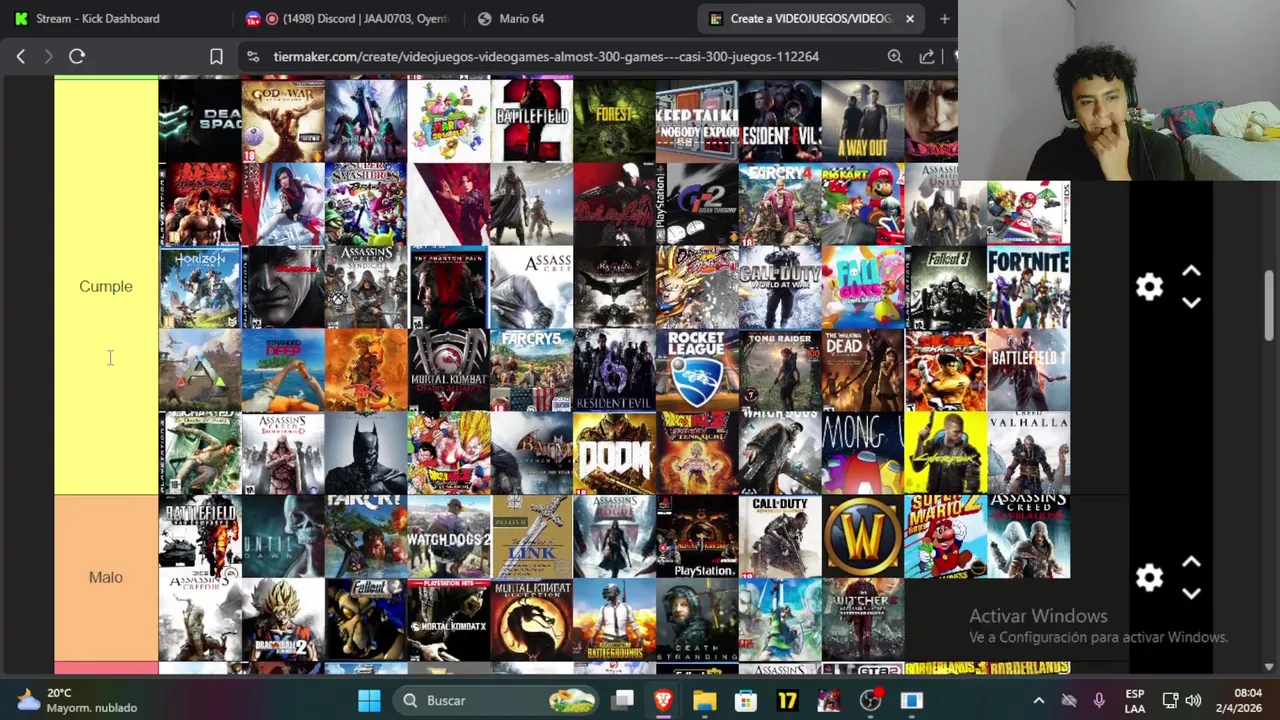Select the Far Cry 4 thumbnail
This screenshot has height=720, width=1280.
780,205
